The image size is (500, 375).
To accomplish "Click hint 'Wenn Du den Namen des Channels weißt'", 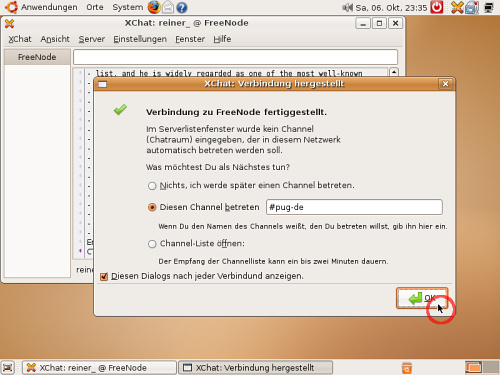I will click(x=303, y=226).
